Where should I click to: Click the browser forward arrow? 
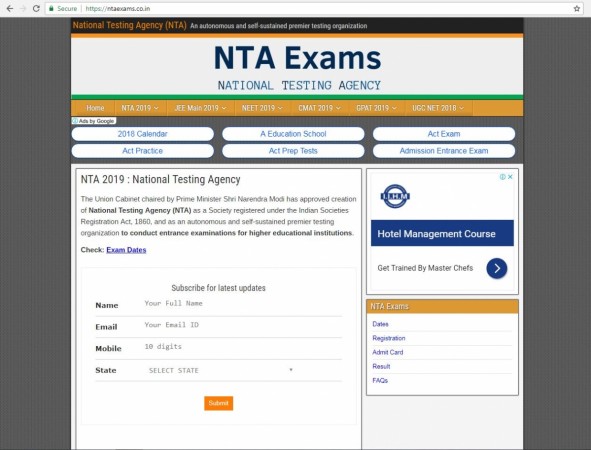coord(23,8)
